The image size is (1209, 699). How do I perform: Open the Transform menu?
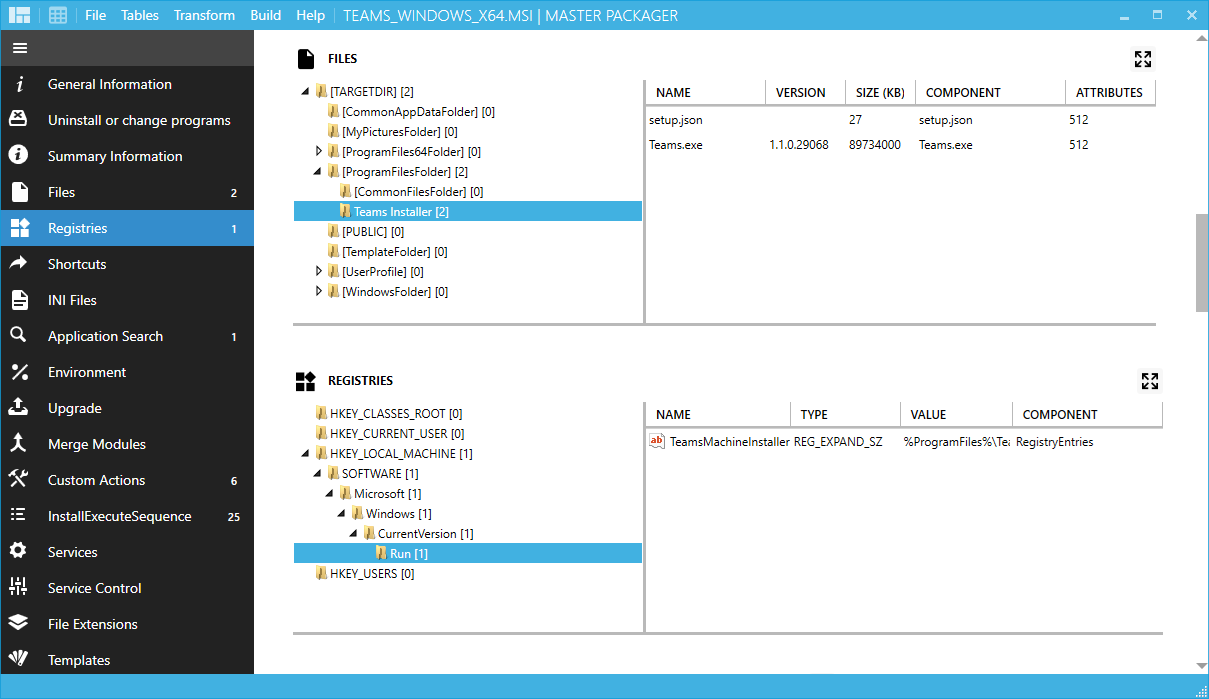(204, 15)
